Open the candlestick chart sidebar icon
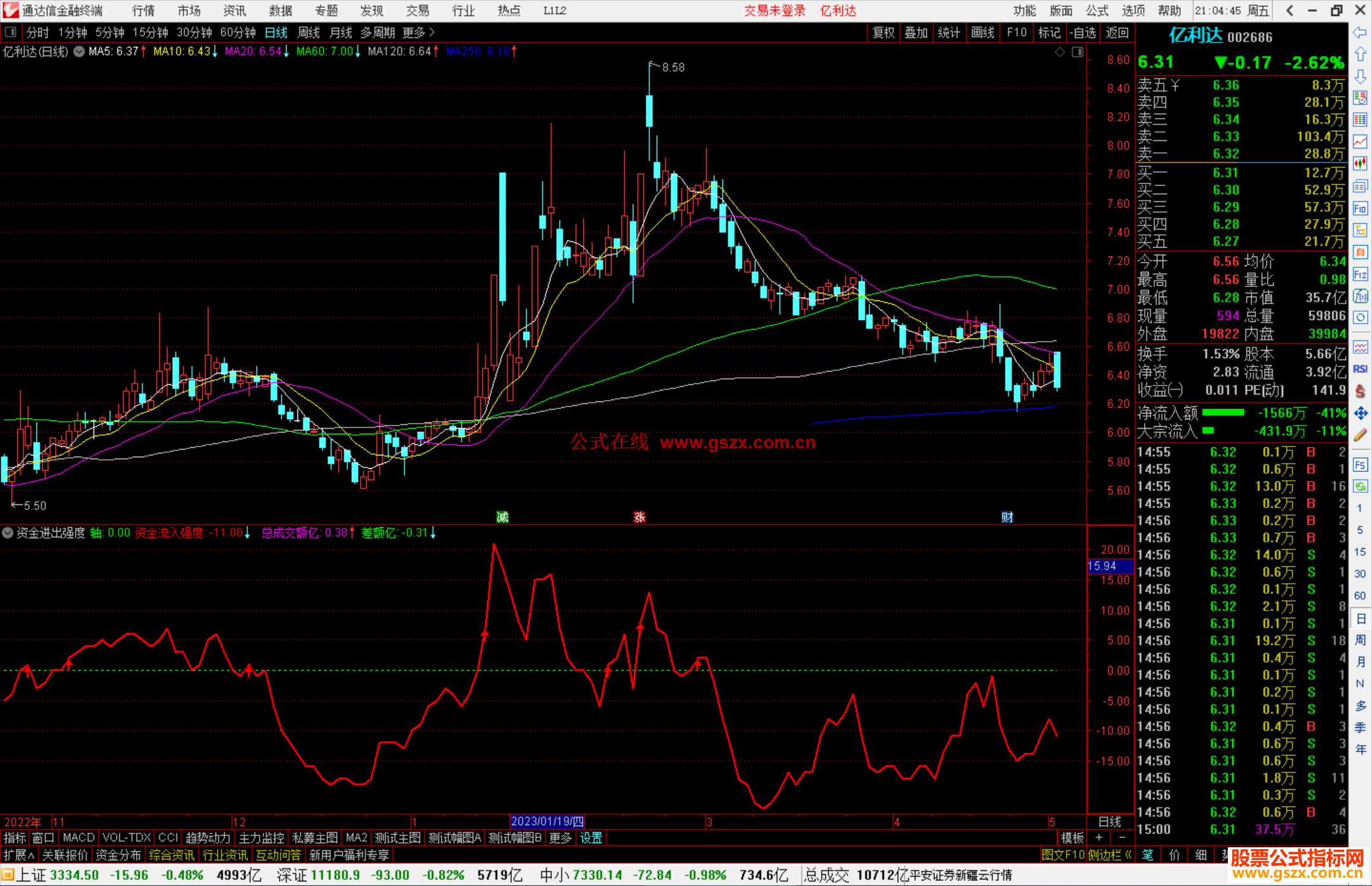 tap(1360, 164)
